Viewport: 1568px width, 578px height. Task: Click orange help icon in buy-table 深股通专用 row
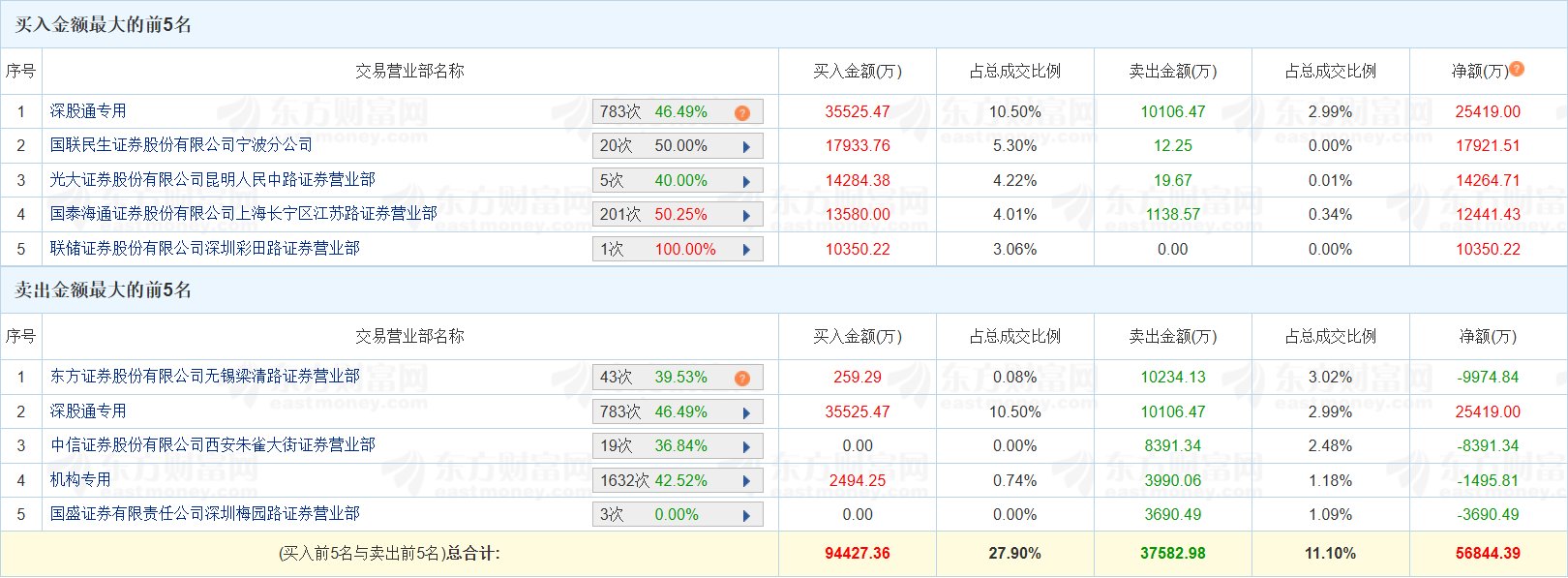click(x=742, y=113)
